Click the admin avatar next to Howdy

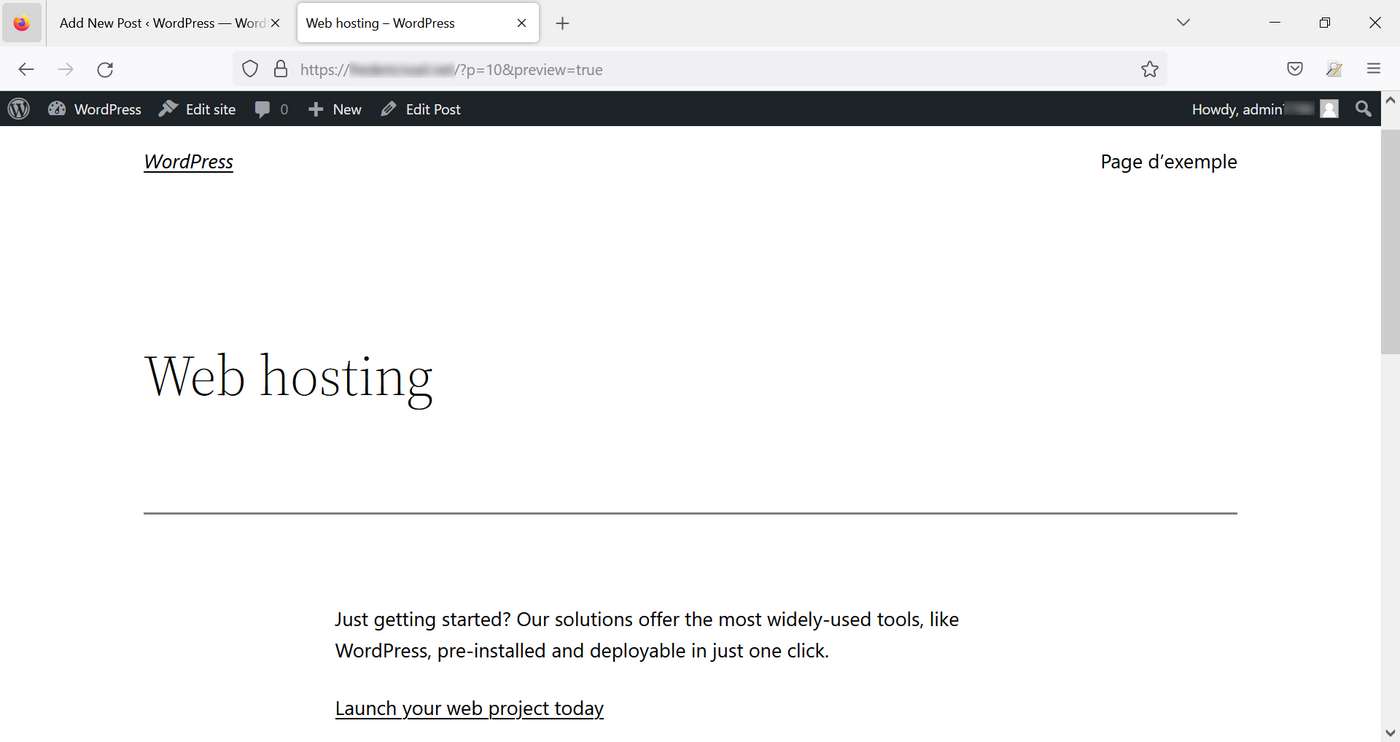tap(1329, 108)
